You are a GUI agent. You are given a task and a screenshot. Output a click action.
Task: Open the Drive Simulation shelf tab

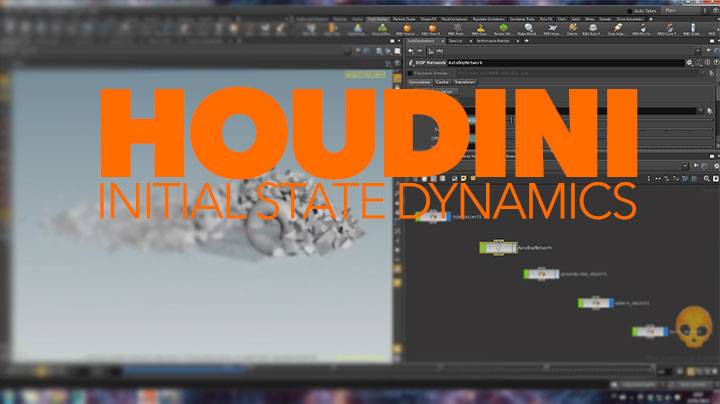pos(630,19)
